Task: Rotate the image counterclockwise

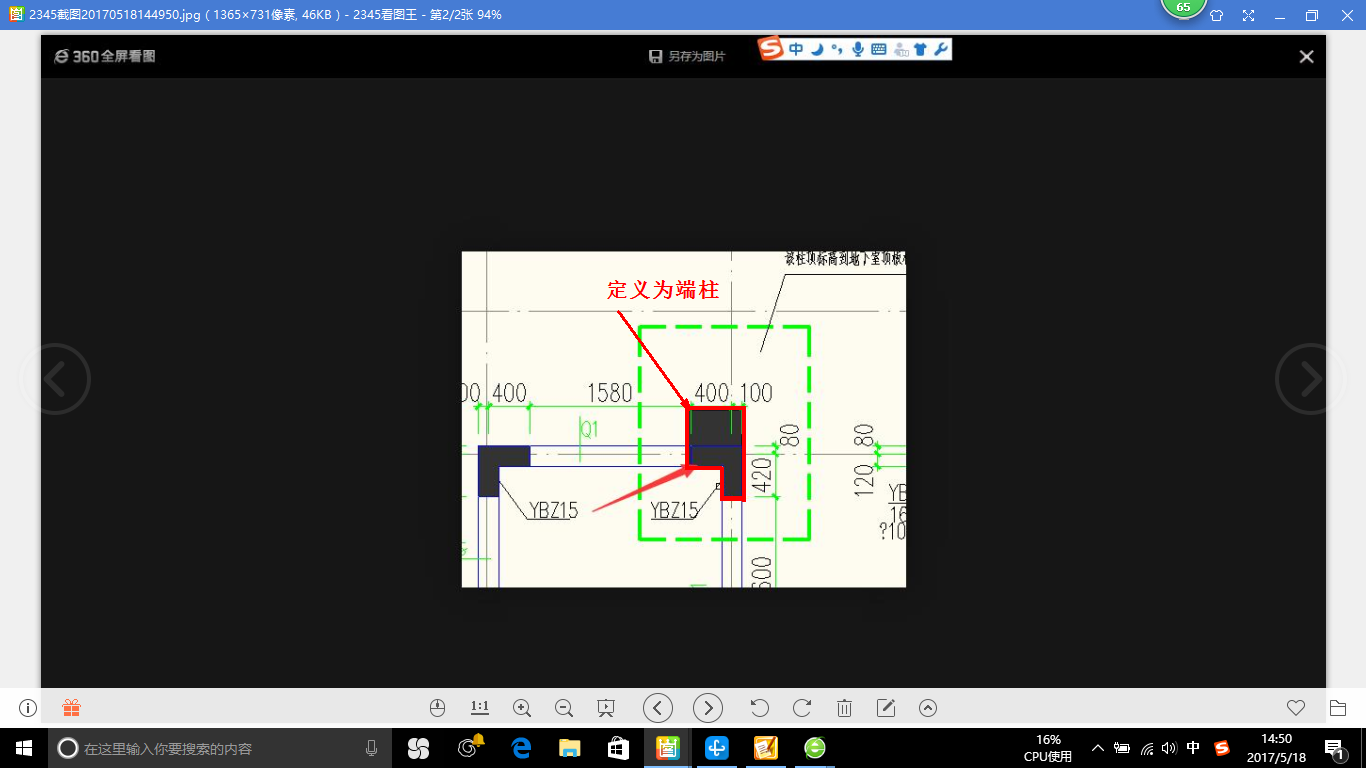Action: tap(759, 708)
